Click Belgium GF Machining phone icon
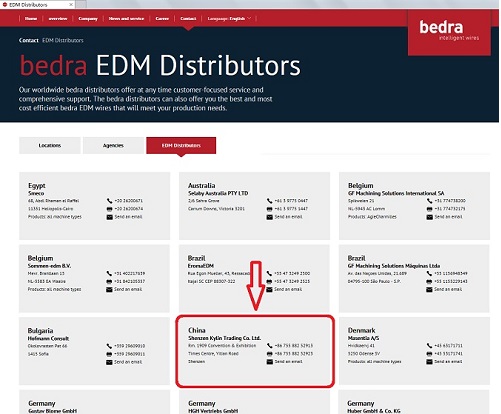 (429, 201)
